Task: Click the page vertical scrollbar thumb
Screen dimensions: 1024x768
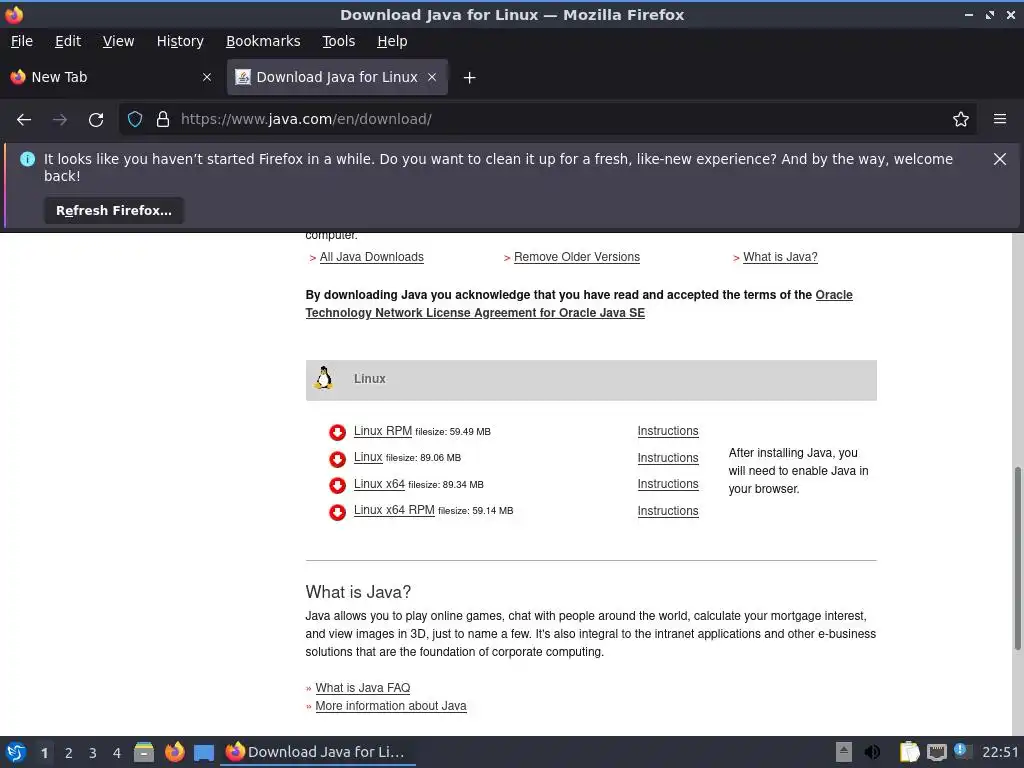Action: coord(1017,558)
